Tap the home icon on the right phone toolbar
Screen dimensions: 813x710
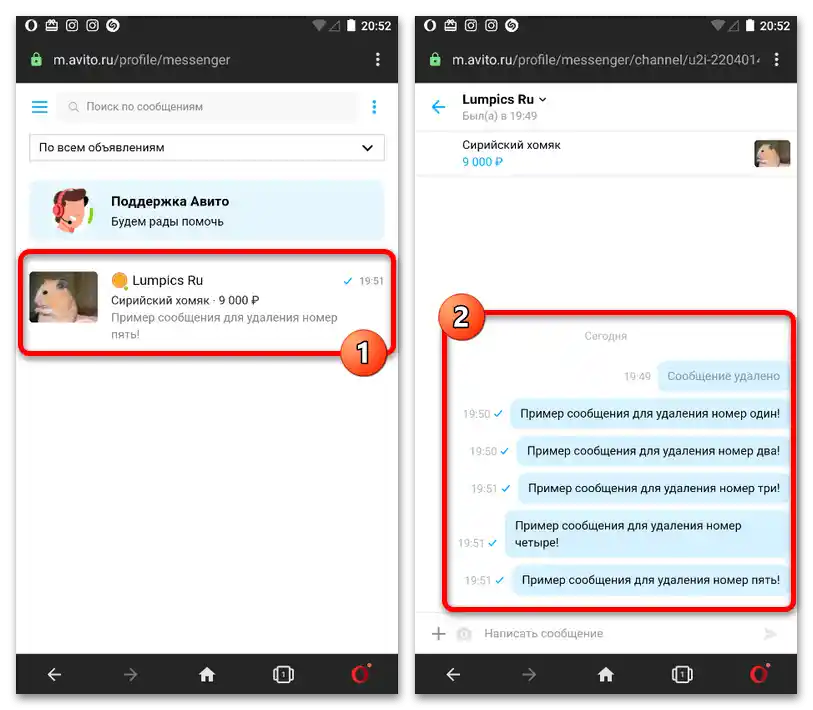[x=606, y=674]
